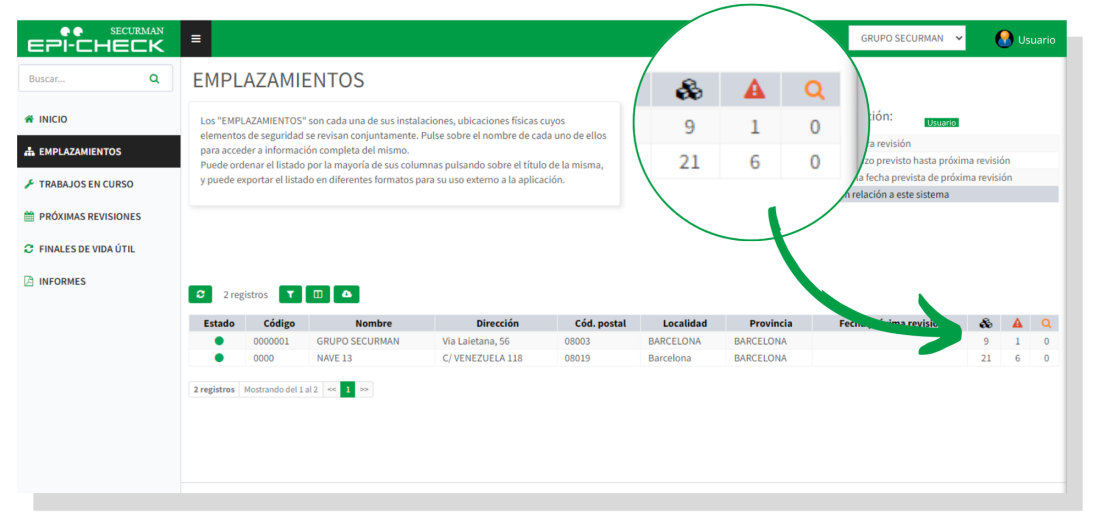Toggle the hamburger sidebar menu button
This screenshot has height=531, width=1100.
pos(196,39)
